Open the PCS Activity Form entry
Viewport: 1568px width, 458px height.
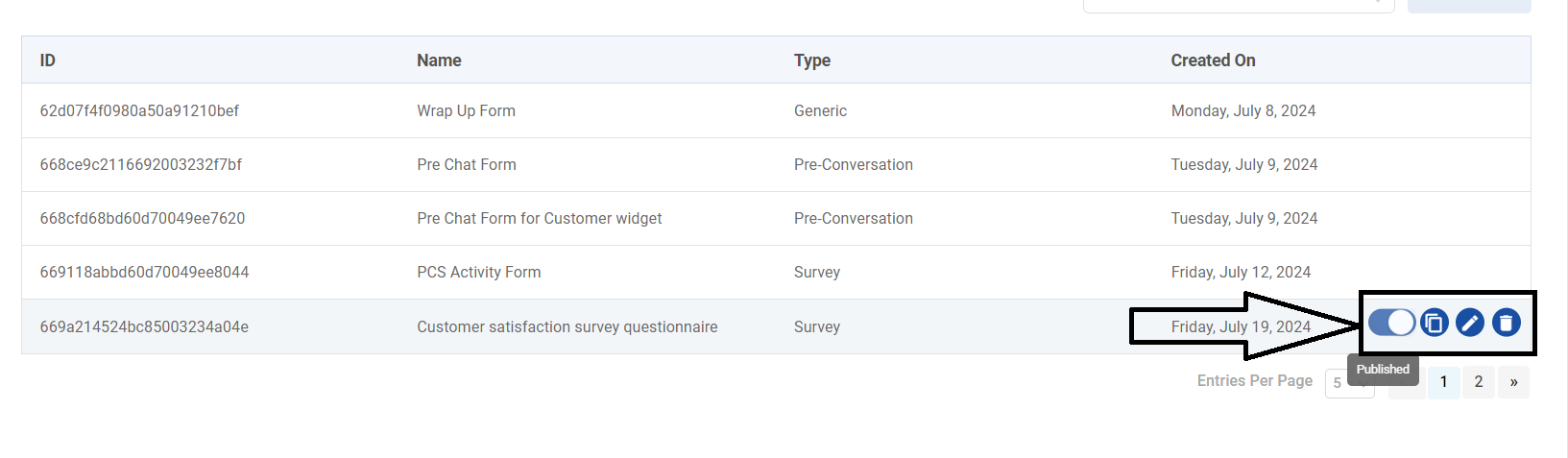tap(478, 273)
